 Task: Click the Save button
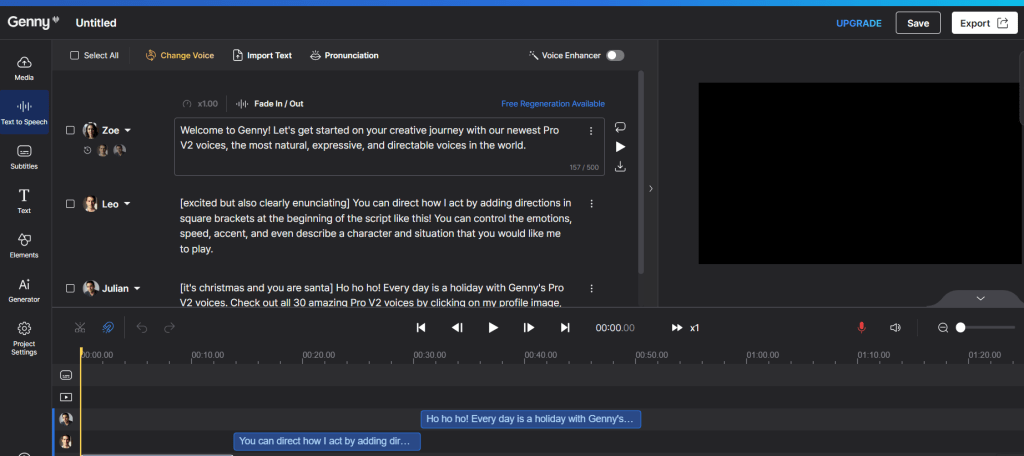coord(918,23)
